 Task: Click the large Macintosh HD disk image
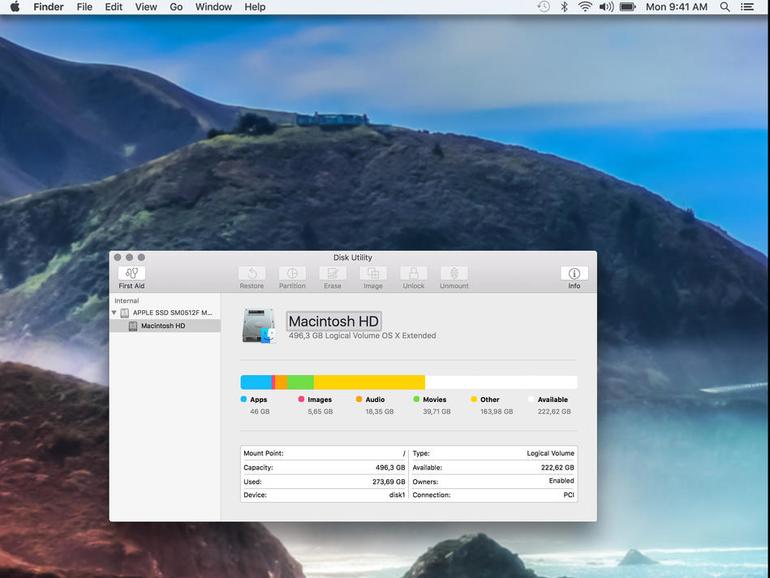pyautogui.click(x=259, y=325)
